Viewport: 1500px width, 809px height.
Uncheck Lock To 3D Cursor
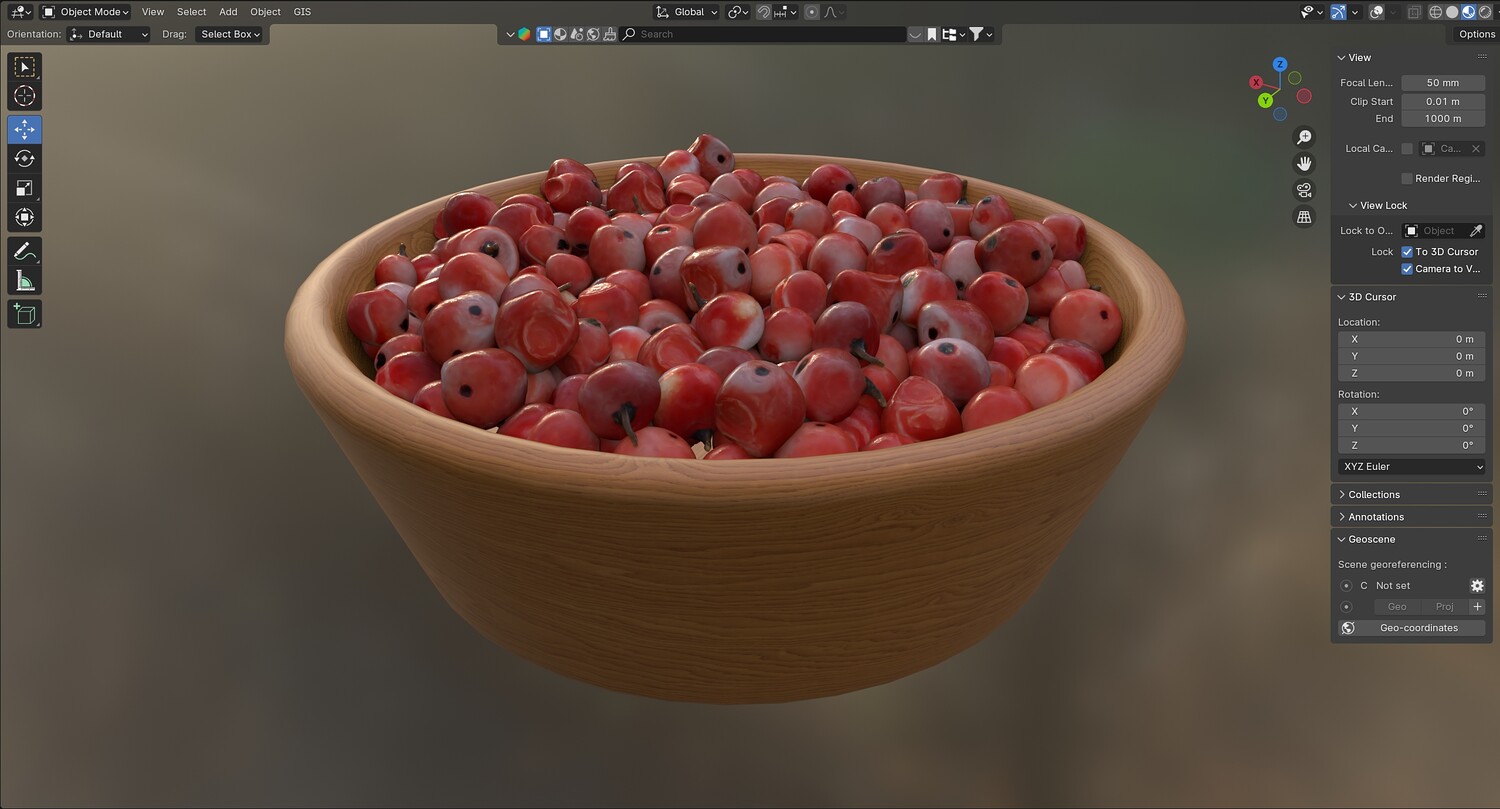[1407, 252]
